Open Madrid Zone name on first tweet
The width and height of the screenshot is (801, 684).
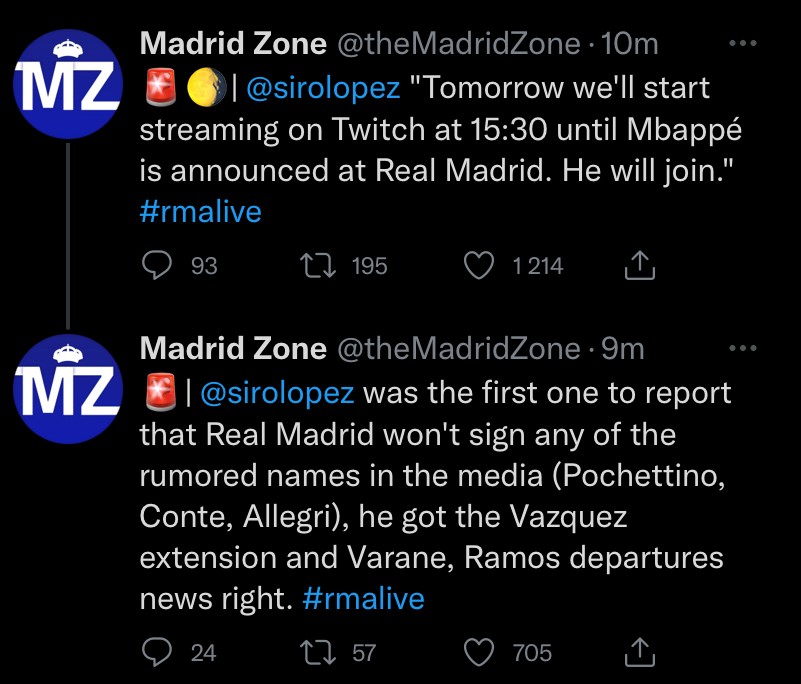pos(233,44)
